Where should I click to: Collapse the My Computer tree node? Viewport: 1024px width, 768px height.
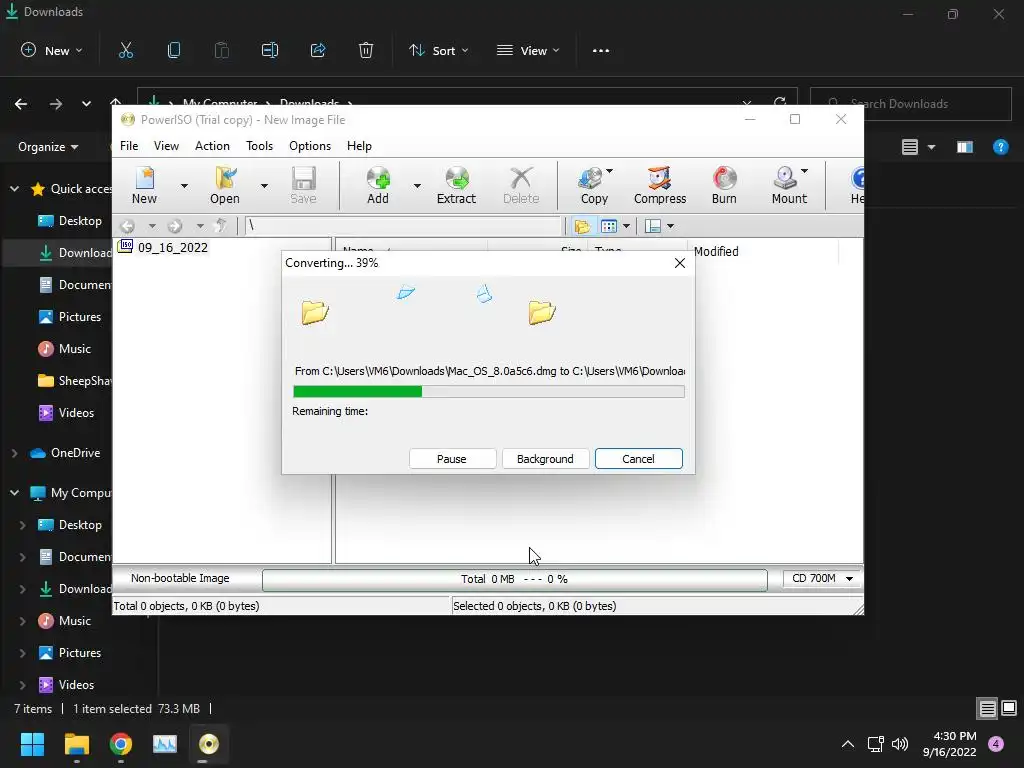coord(14,492)
